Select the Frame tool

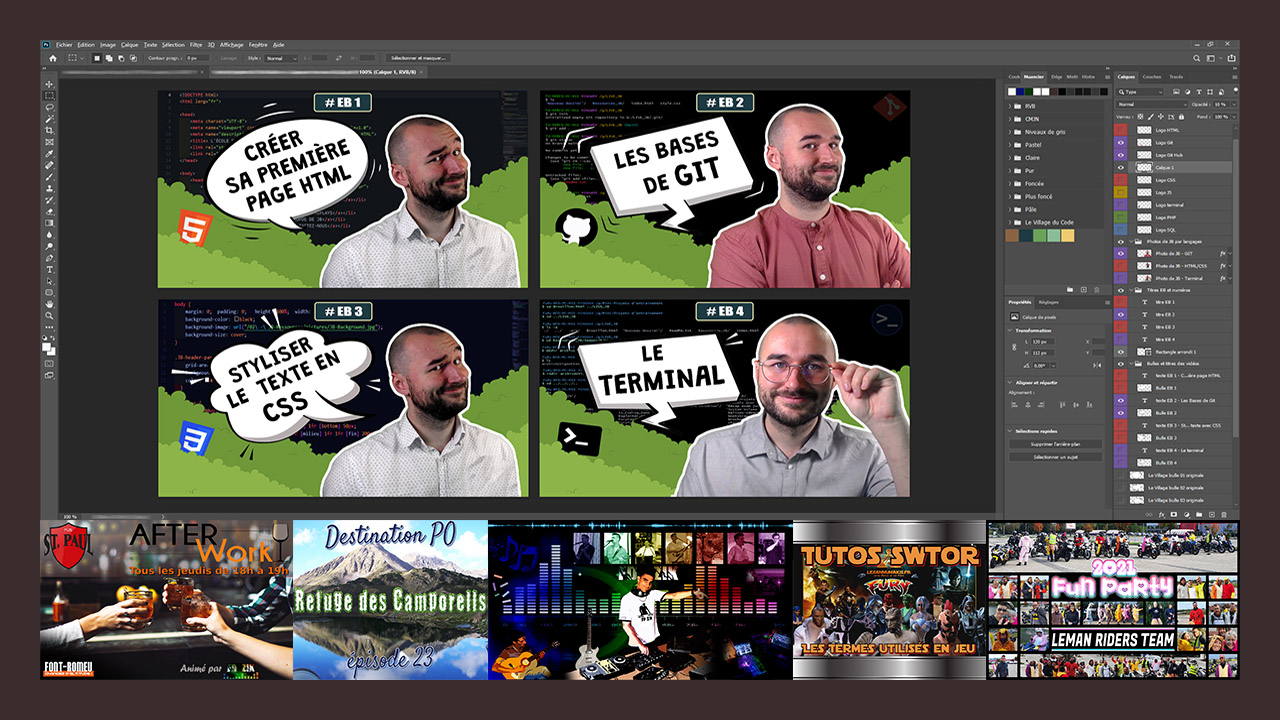point(49,142)
